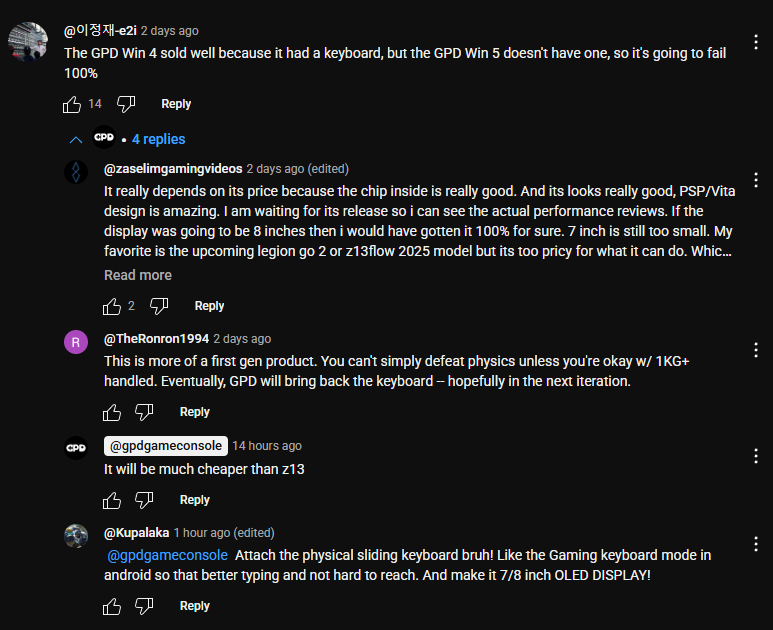
Task: Reply to @gpdgameconsole's comment
Action: 194,500
